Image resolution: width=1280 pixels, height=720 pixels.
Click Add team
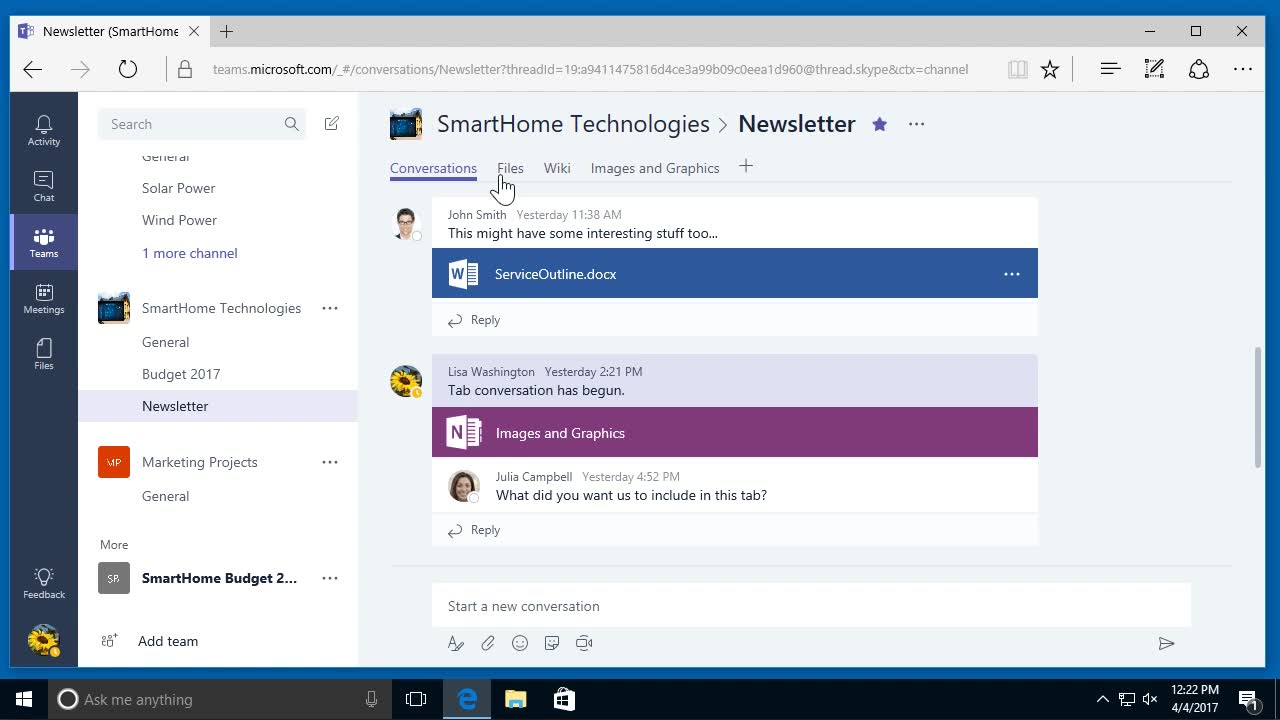pos(168,641)
